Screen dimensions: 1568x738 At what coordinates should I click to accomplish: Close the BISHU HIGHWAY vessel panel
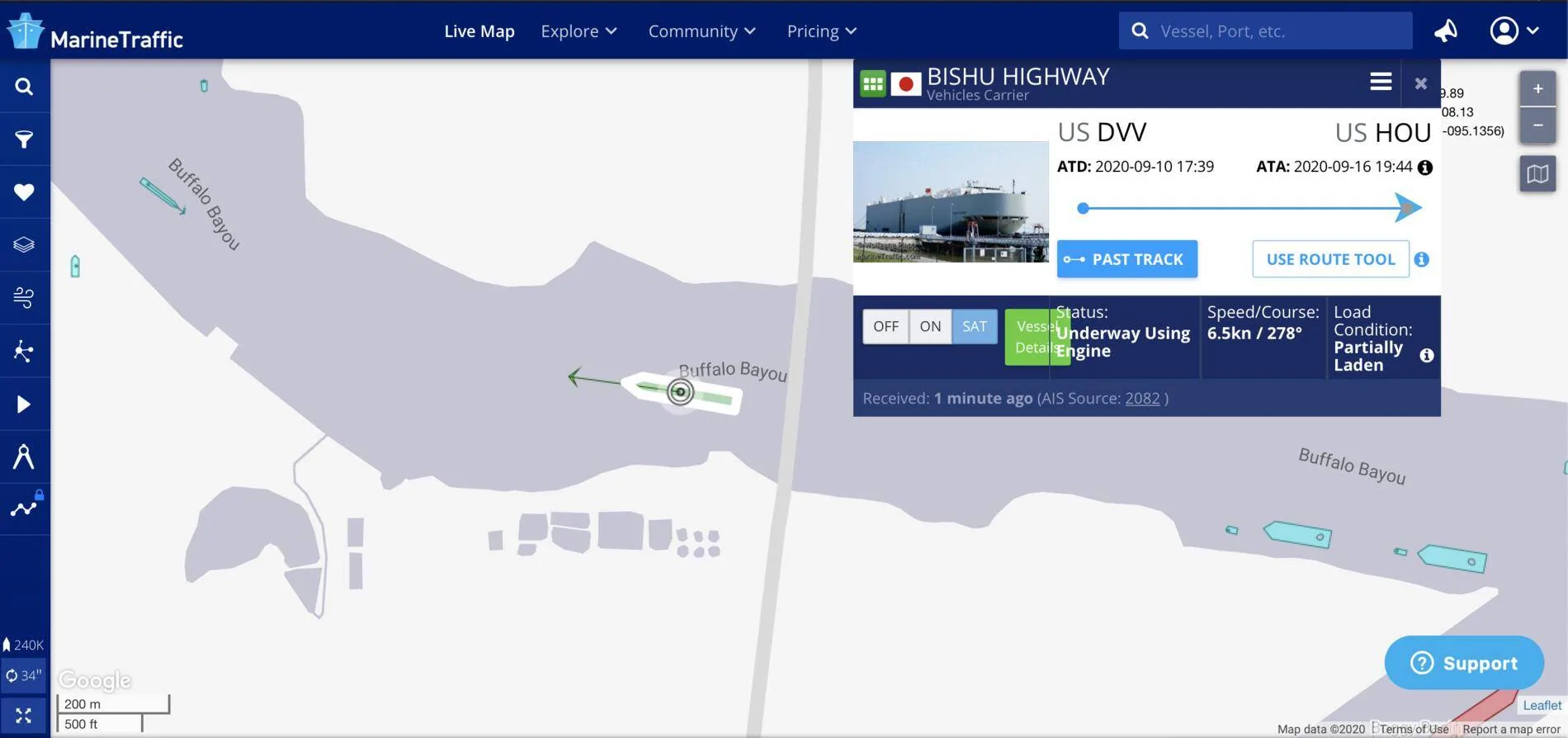[x=1420, y=83]
